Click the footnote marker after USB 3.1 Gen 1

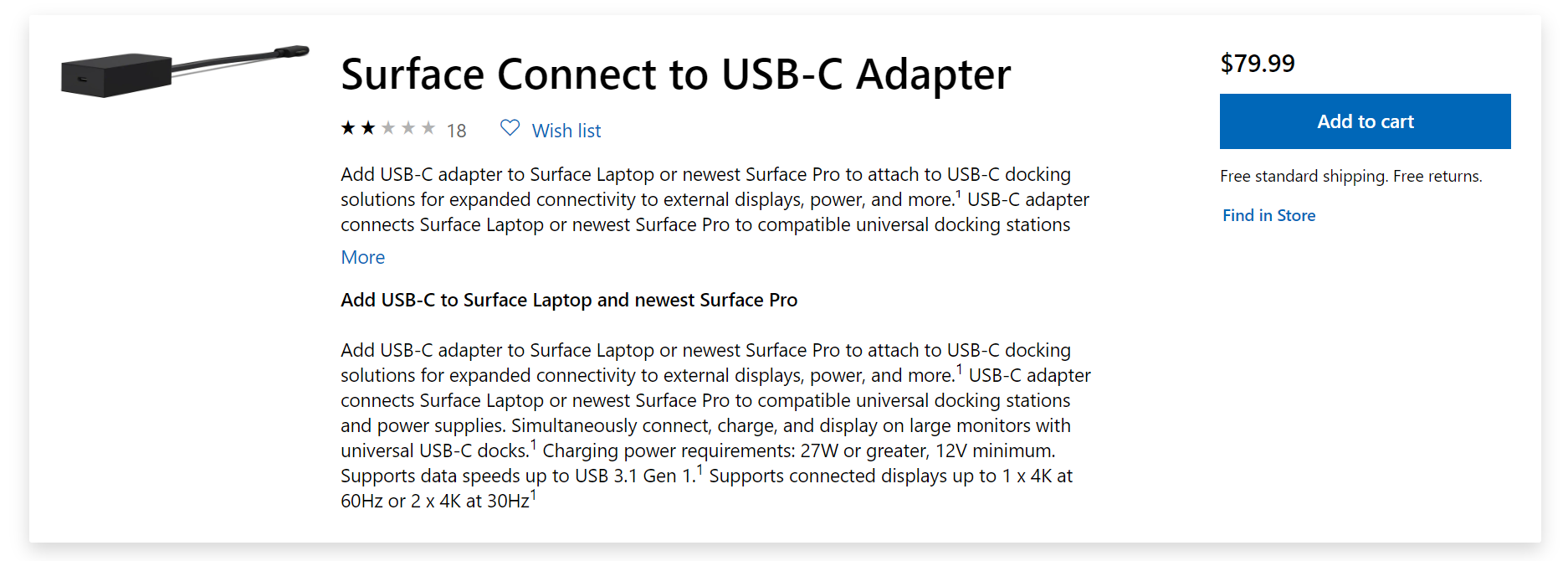click(x=699, y=470)
